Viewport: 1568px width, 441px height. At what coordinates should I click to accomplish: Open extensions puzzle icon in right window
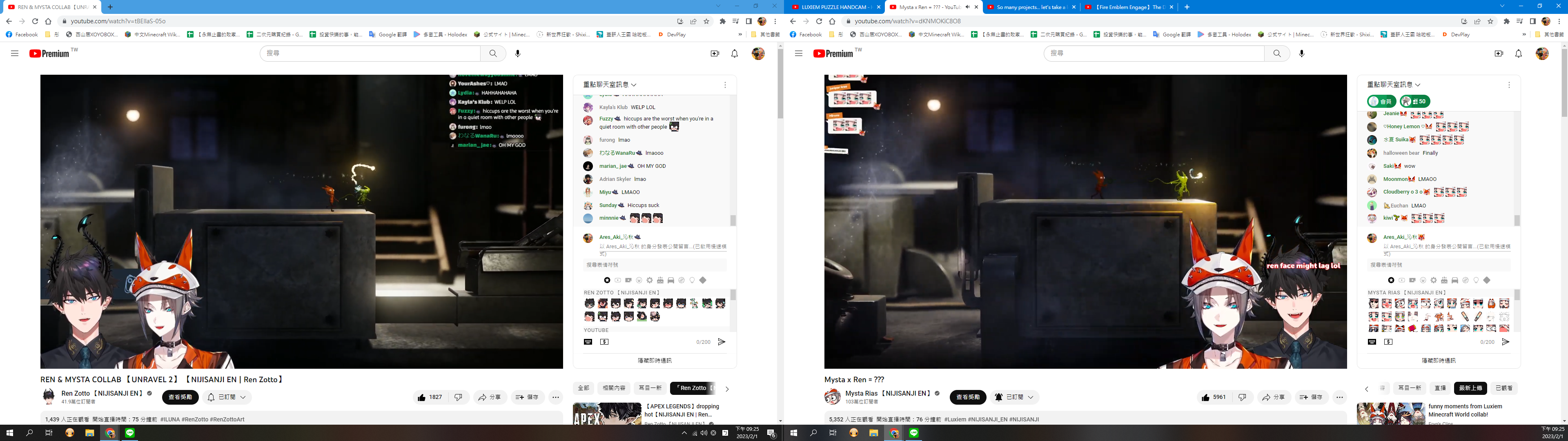coord(1506,21)
